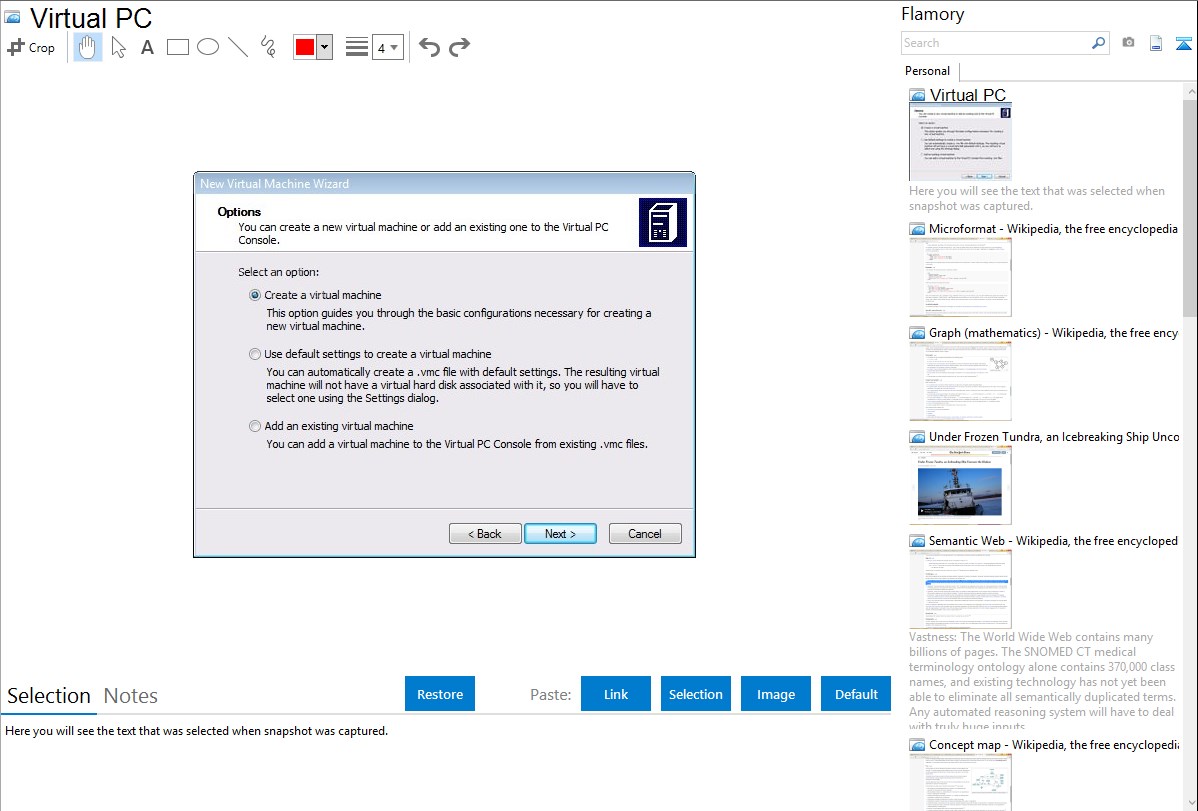Open the Microformat Wikipedia snapshot thumbnail

tap(960, 277)
